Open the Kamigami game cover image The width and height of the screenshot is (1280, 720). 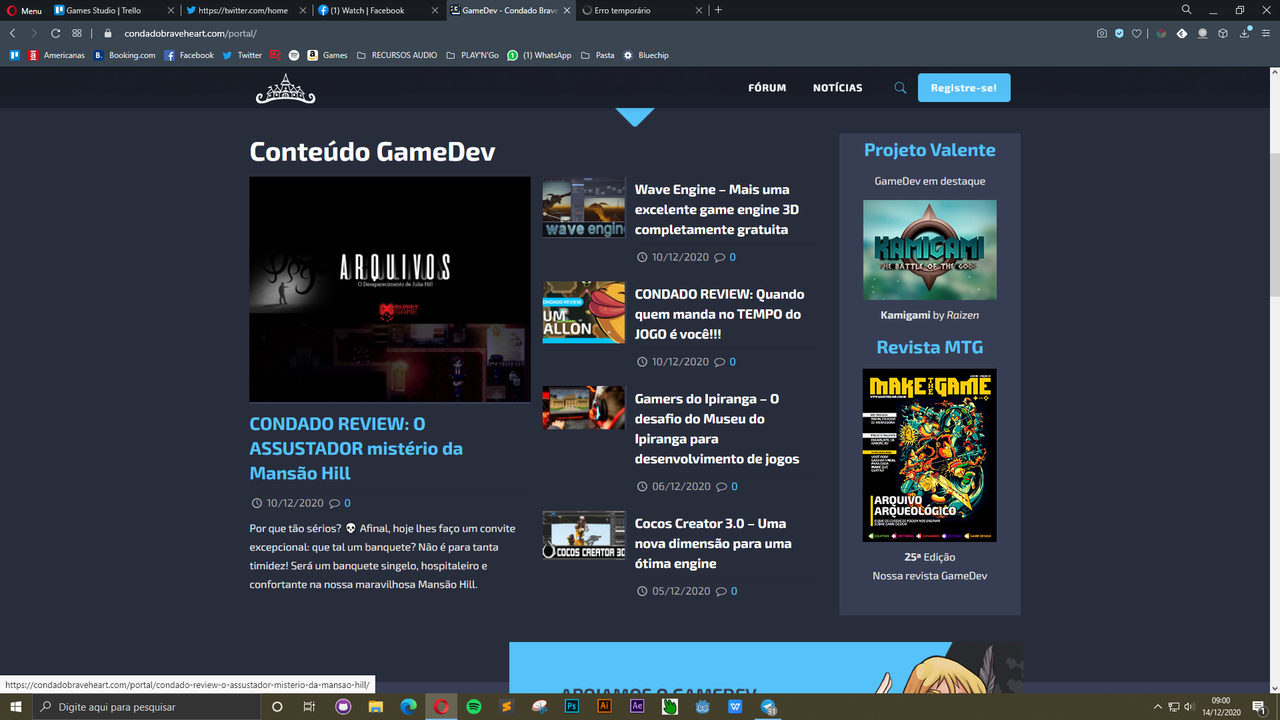(930, 250)
